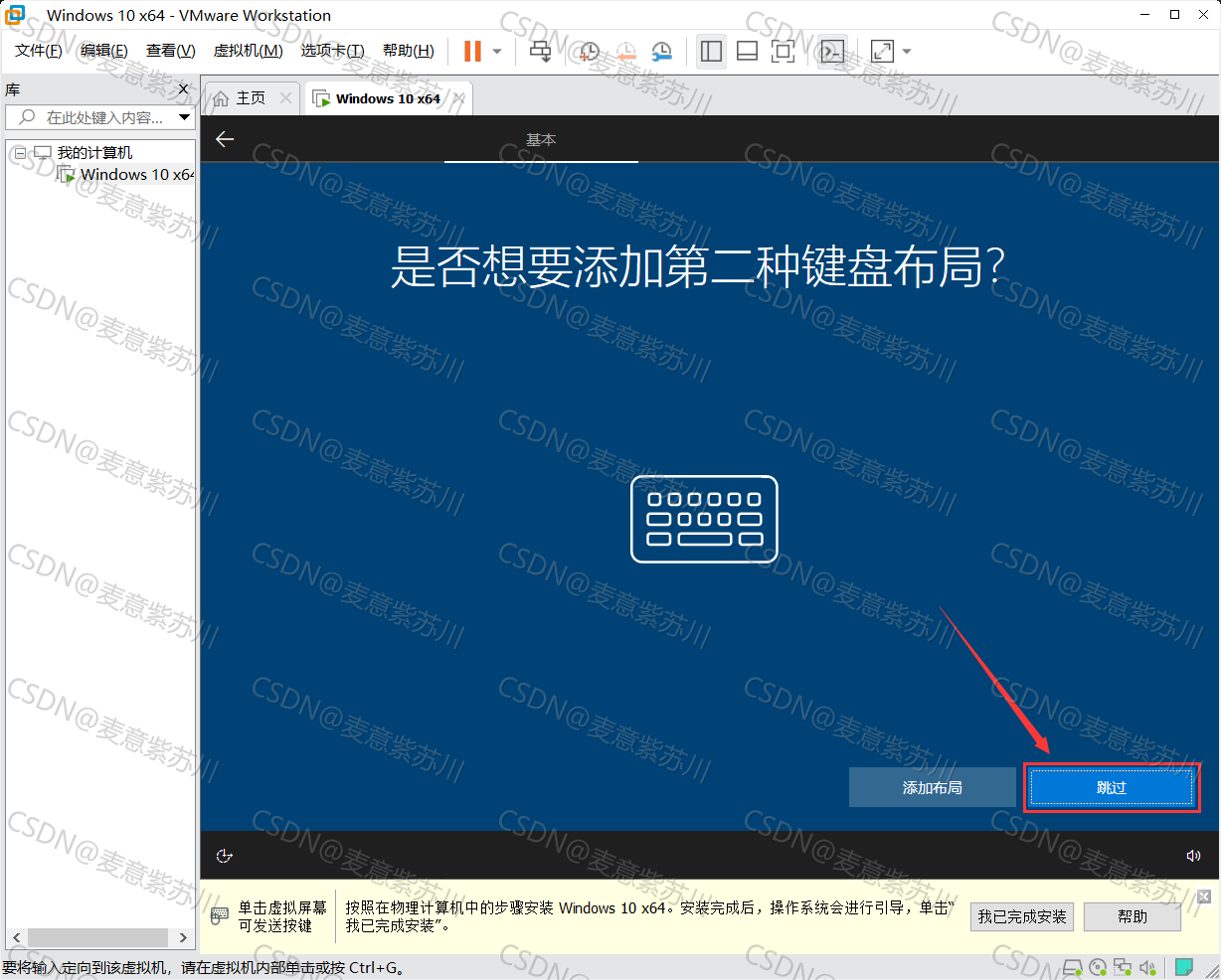Image resolution: width=1221 pixels, height=980 pixels.
Task: Toggle the library sidebar view icon
Action: [x=711, y=51]
